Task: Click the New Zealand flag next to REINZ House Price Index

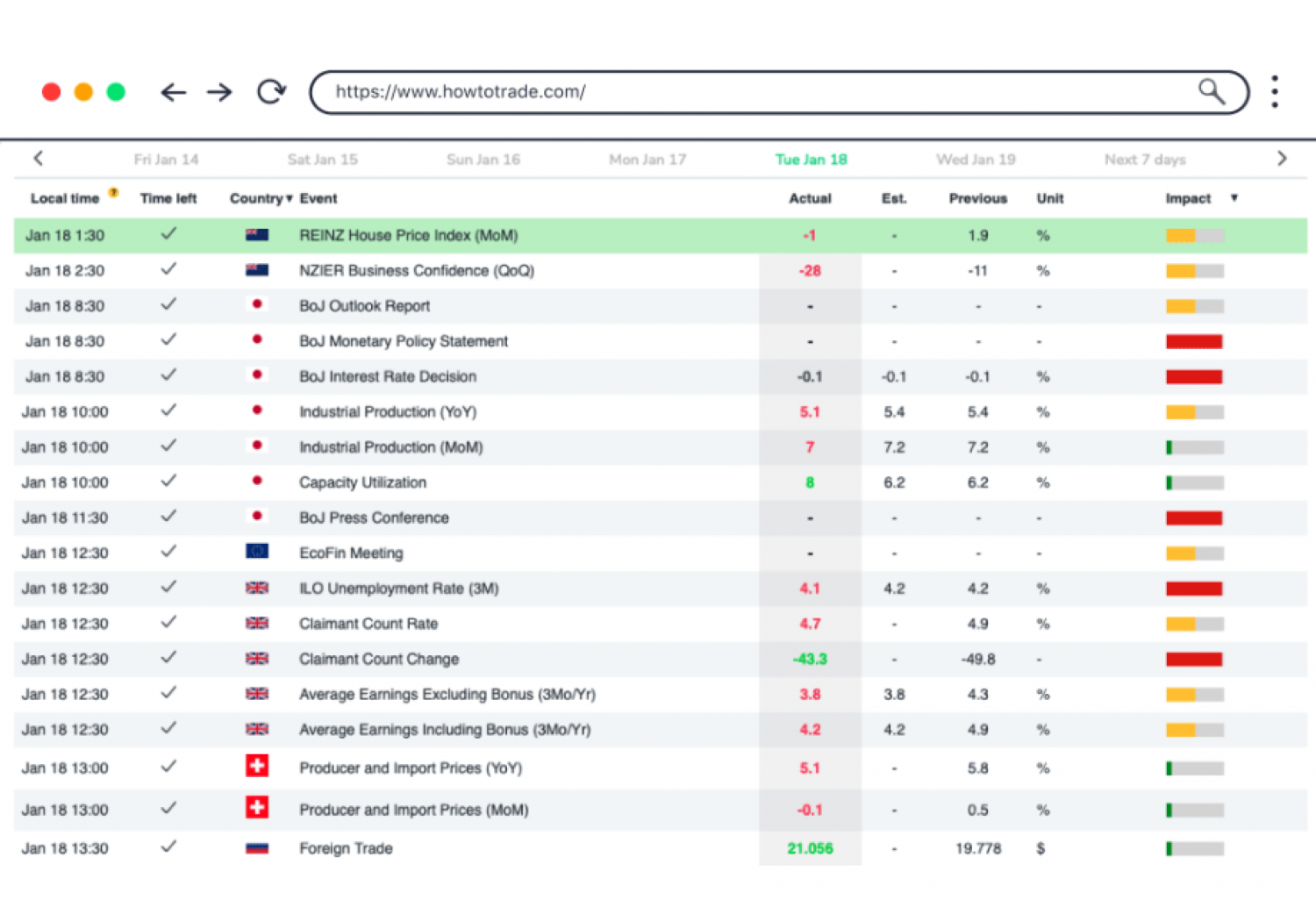Action: pyautogui.click(x=256, y=235)
